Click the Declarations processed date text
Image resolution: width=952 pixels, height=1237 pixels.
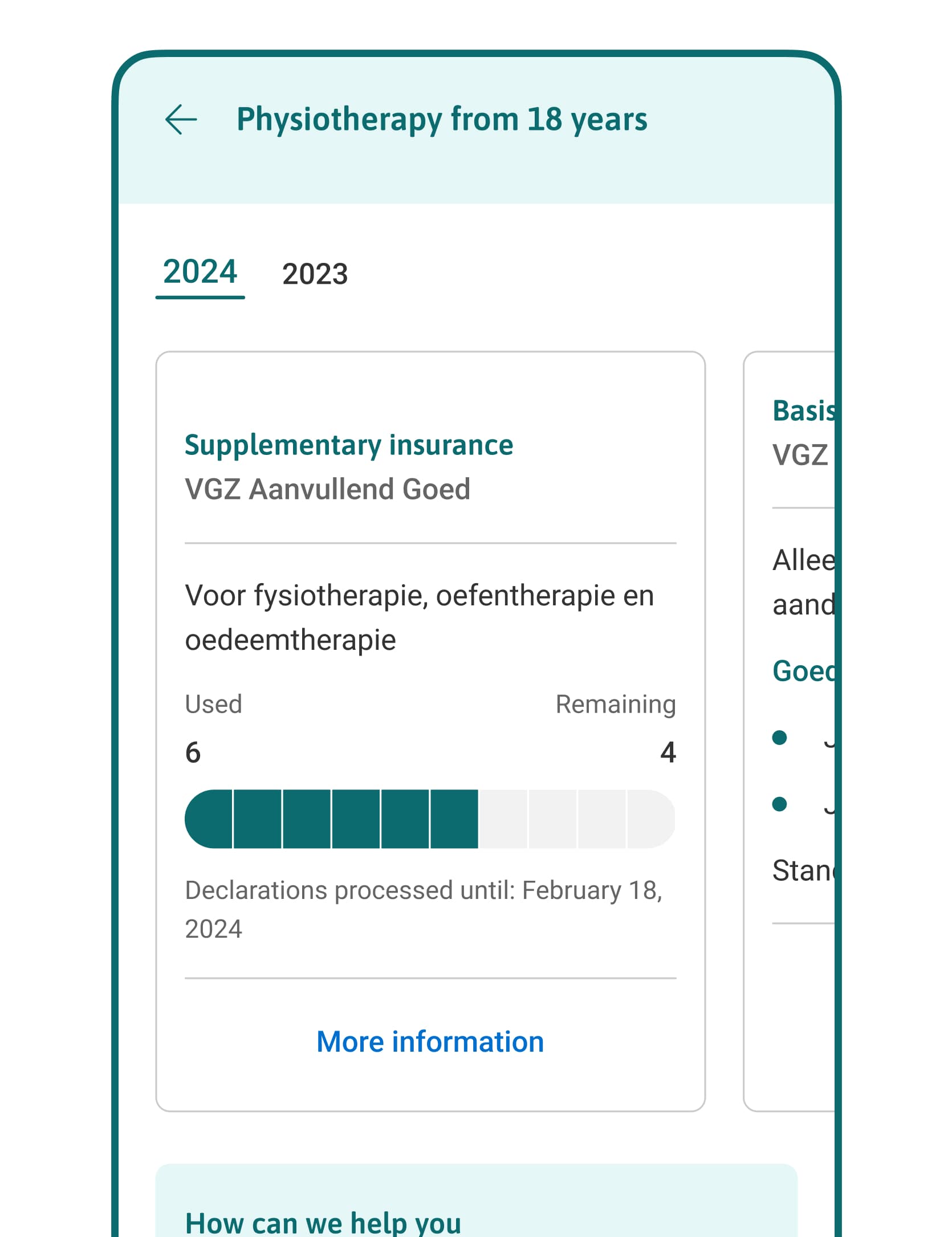click(424, 909)
